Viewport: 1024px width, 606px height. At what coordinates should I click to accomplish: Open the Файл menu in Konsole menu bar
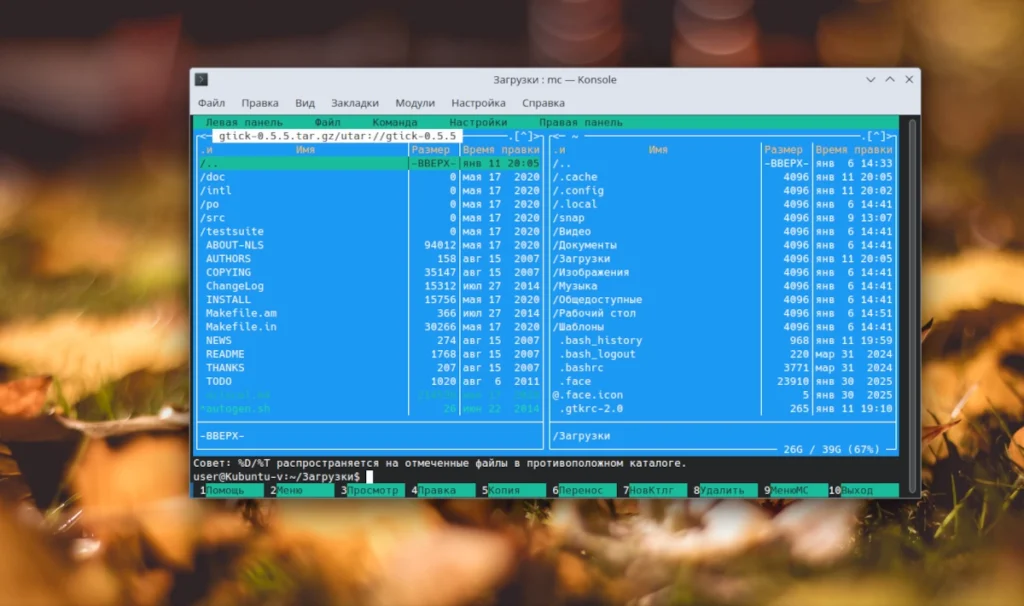(x=212, y=103)
